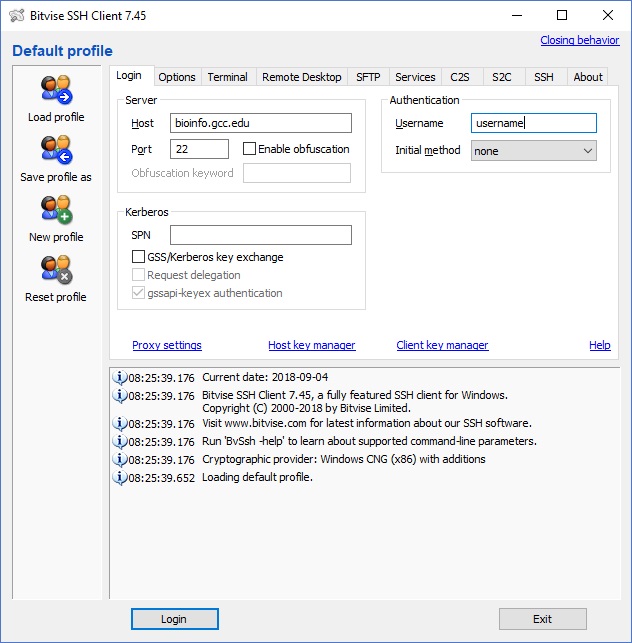
Task: Click info icon beside Run 'BvSsh -help' entry
Action: click(119, 441)
